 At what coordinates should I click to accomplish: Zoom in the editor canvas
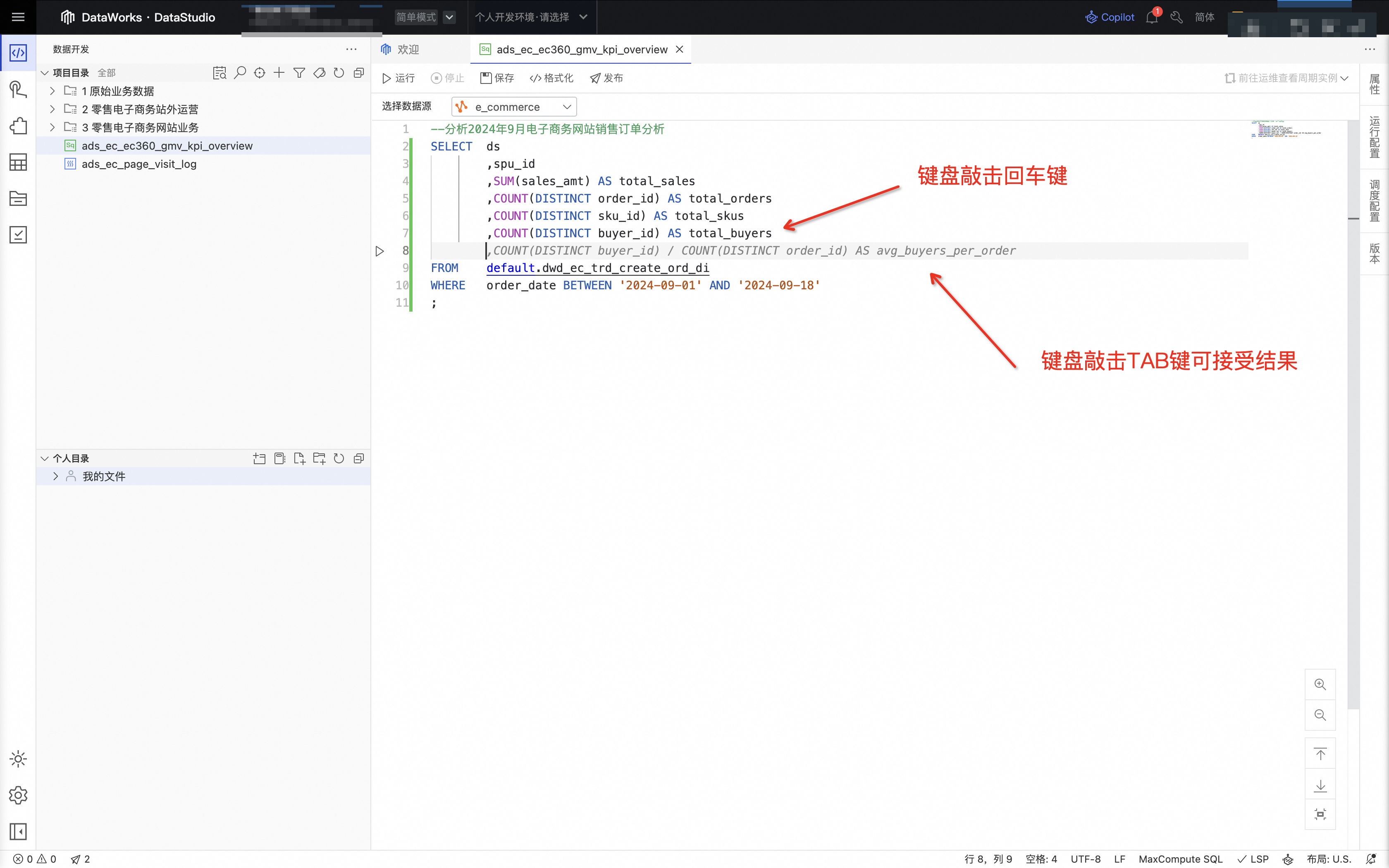coord(1320,684)
